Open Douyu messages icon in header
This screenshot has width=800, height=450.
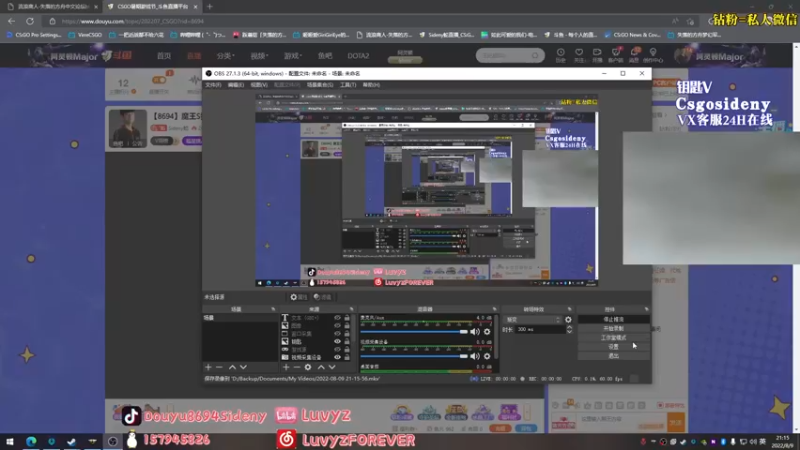[634, 55]
